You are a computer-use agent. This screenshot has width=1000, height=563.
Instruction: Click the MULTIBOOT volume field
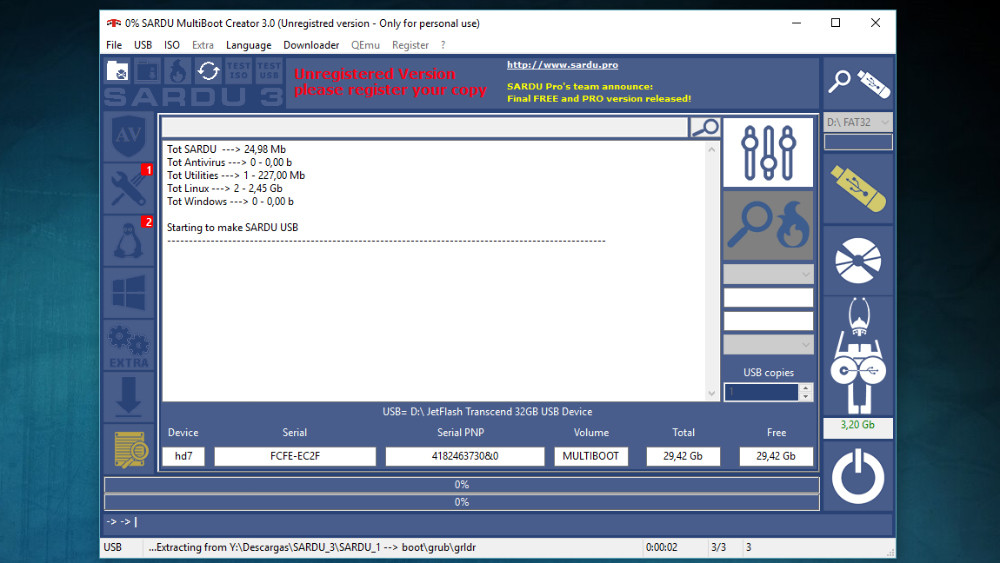(x=591, y=456)
